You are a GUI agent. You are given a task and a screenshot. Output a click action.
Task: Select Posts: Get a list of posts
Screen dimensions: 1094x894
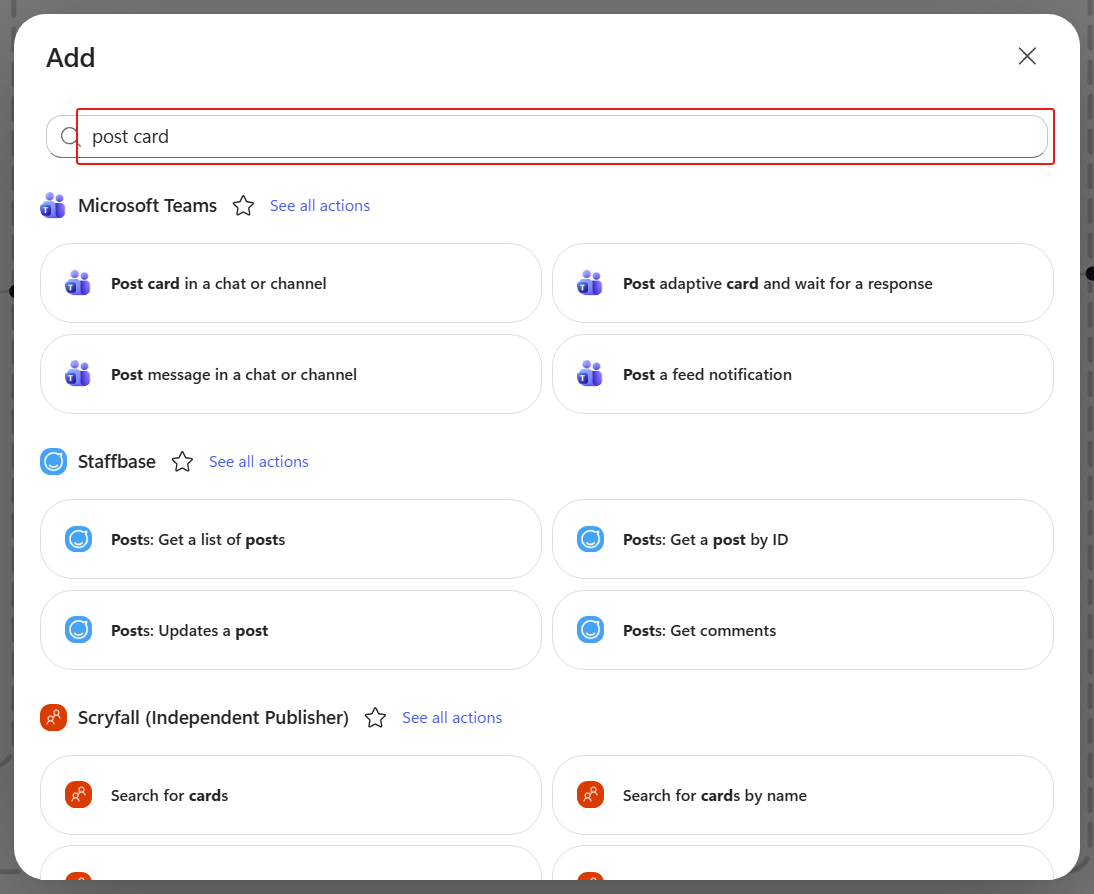click(291, 539)
